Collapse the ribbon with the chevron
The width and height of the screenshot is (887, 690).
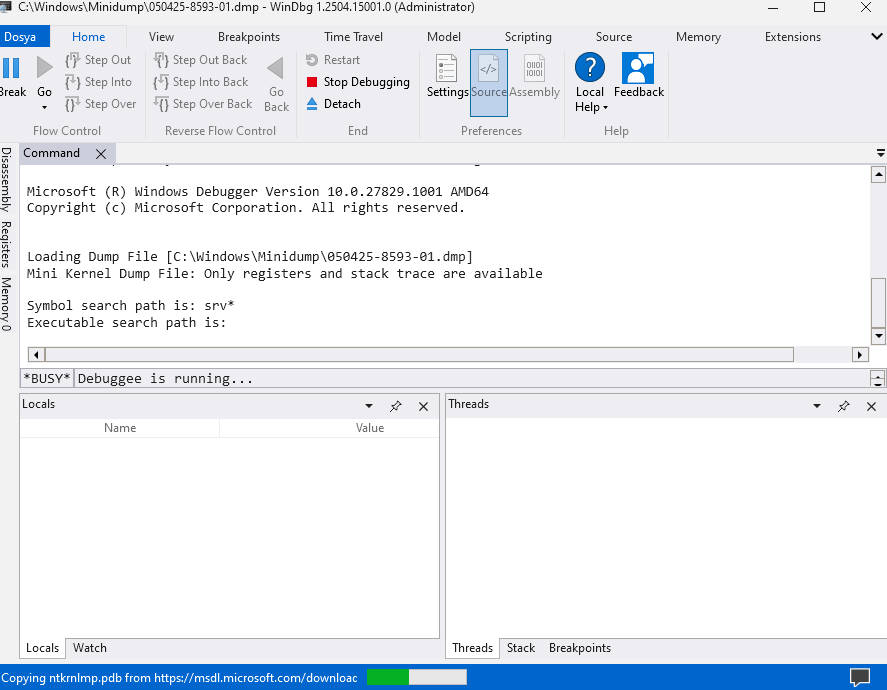coord(876,37)
